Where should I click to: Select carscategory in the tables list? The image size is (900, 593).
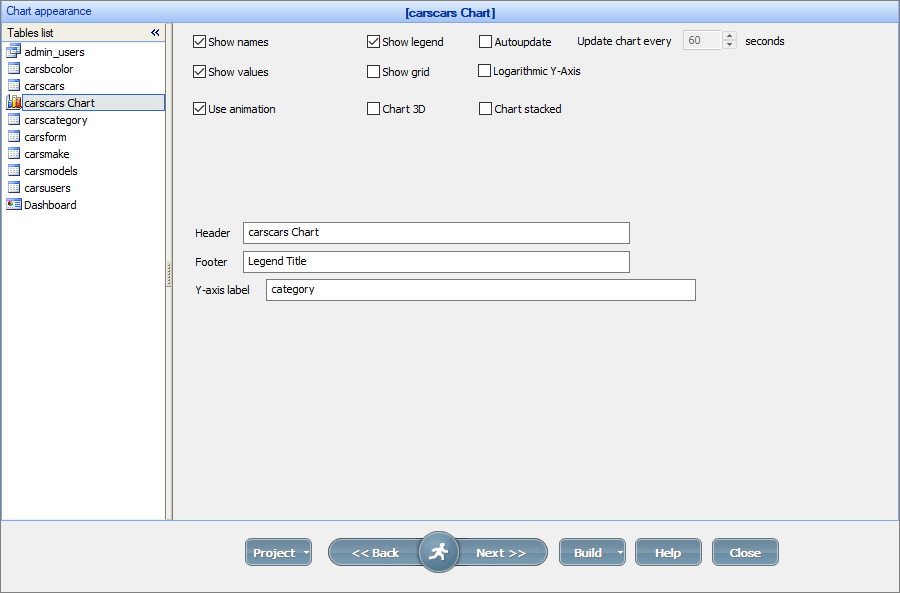[x=56, y=120]
